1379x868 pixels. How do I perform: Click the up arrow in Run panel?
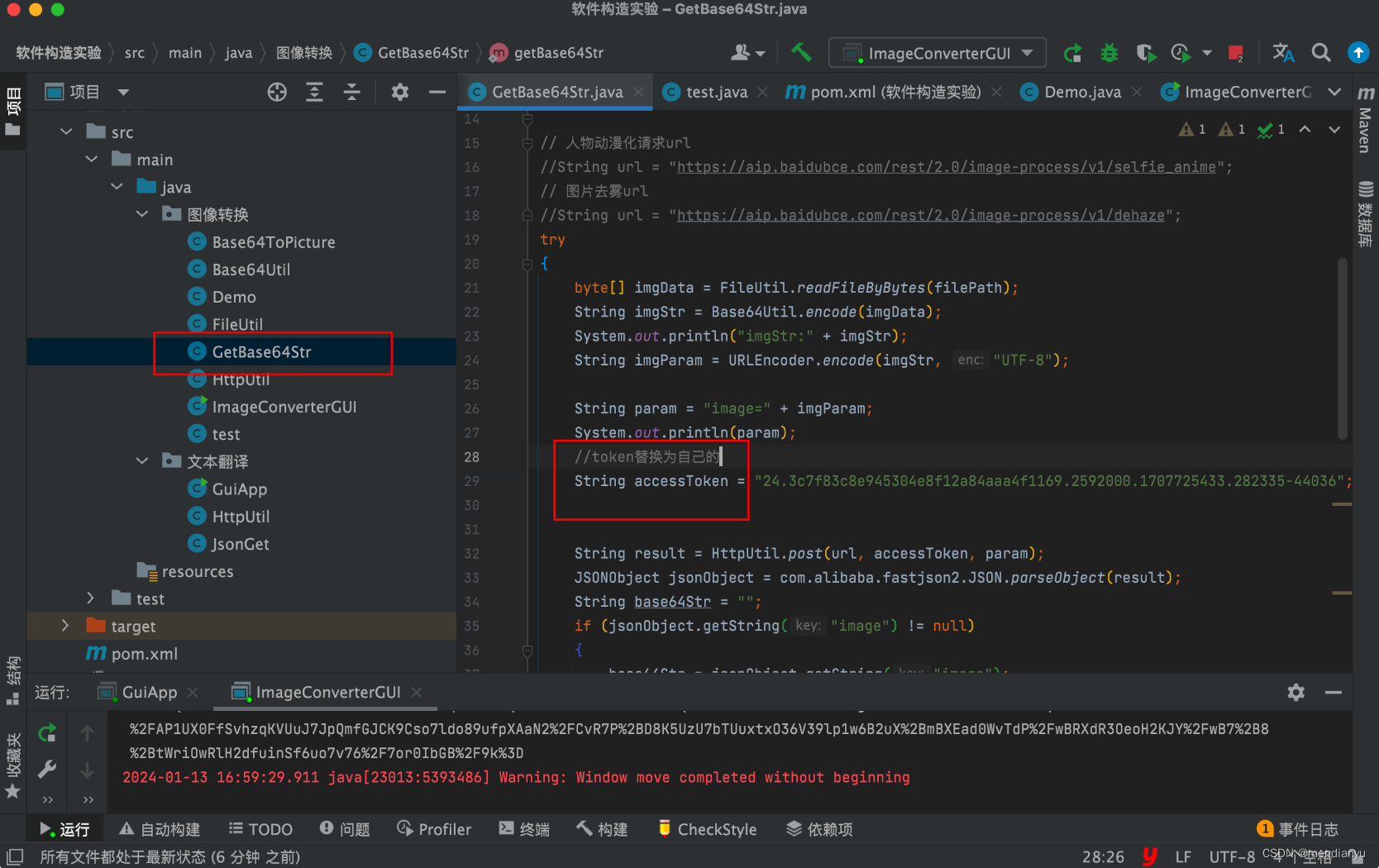tap(87, 733)
